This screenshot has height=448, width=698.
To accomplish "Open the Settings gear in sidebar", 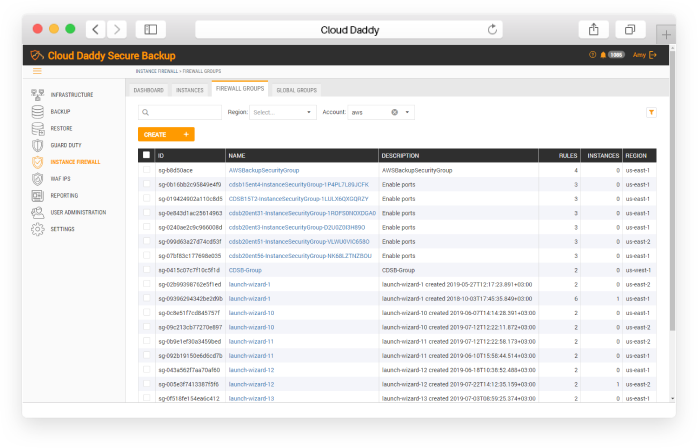I will (38, 229).
